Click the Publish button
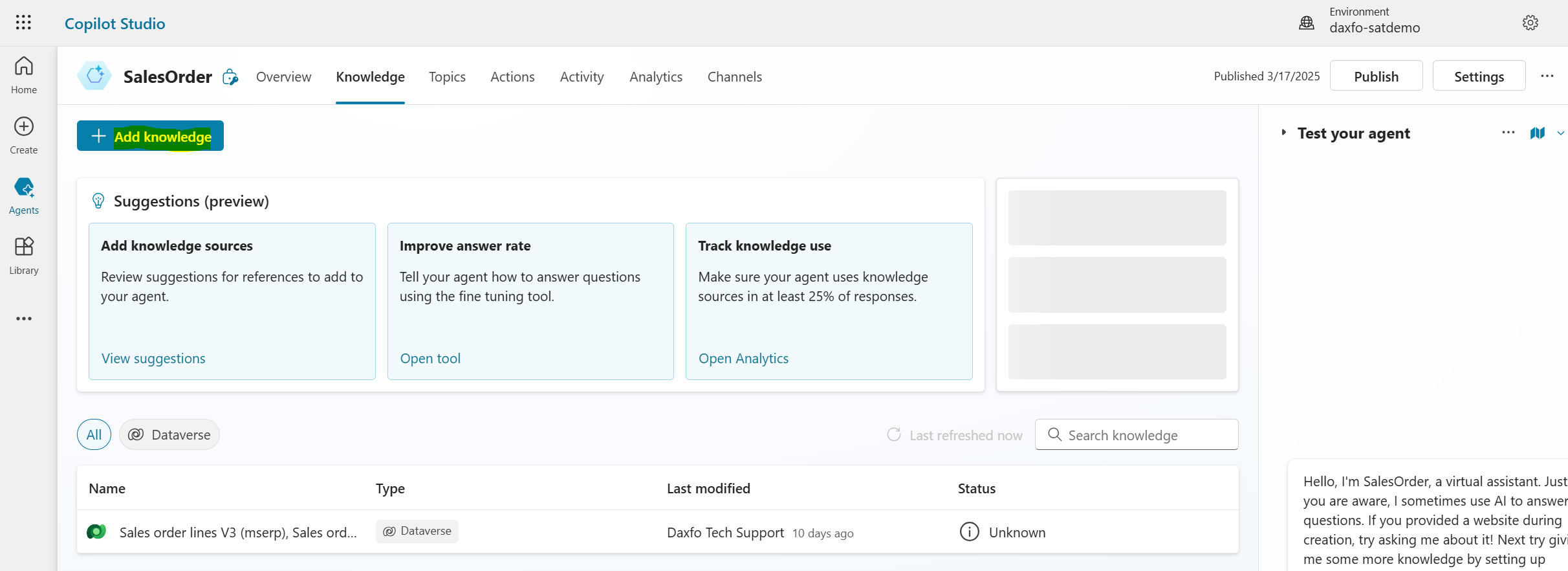The height and width of the screenshot is (571, 1568). coord(1376,76)
